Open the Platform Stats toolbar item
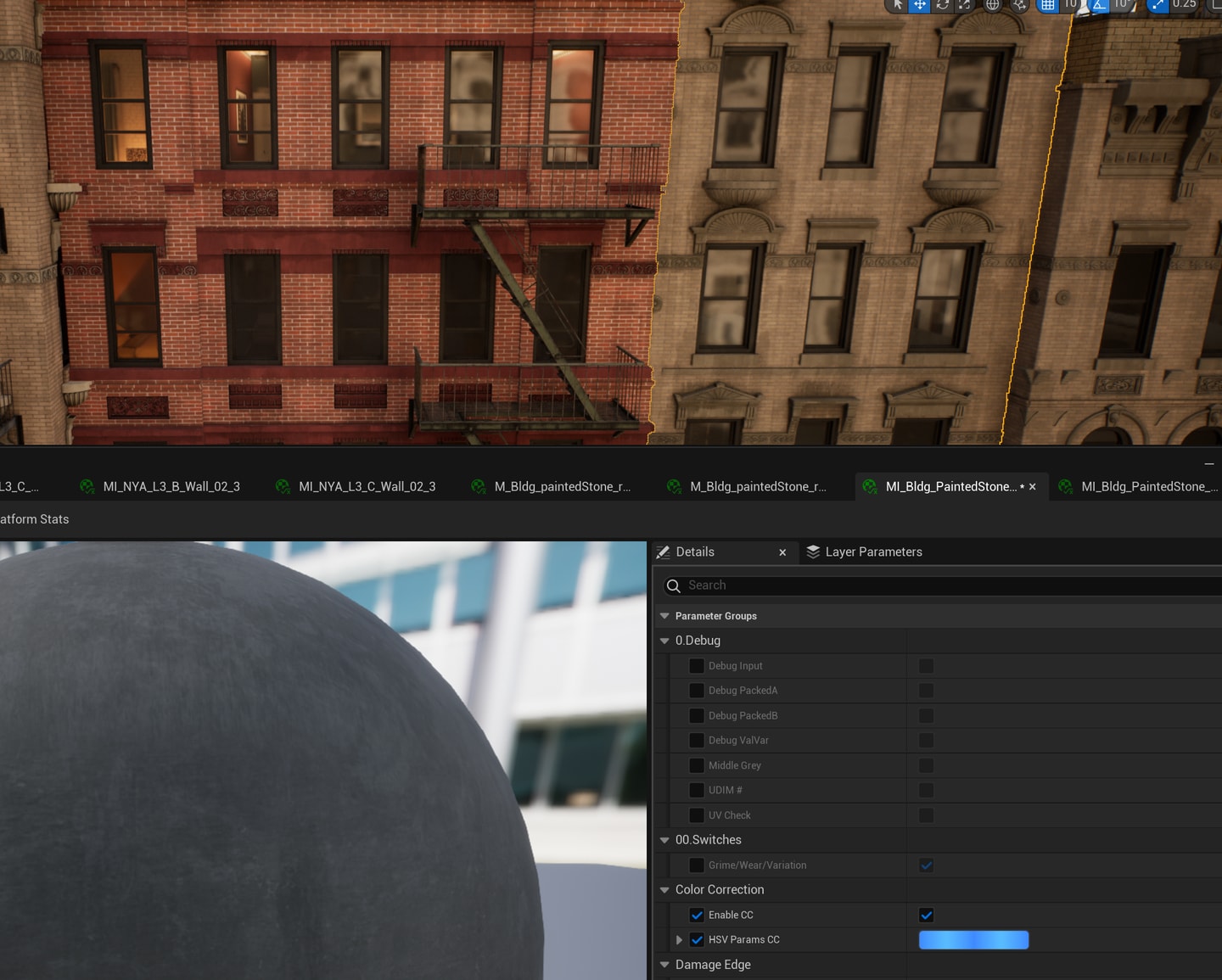The height and width of the screenshot is (980, 1222). (34, 519)
